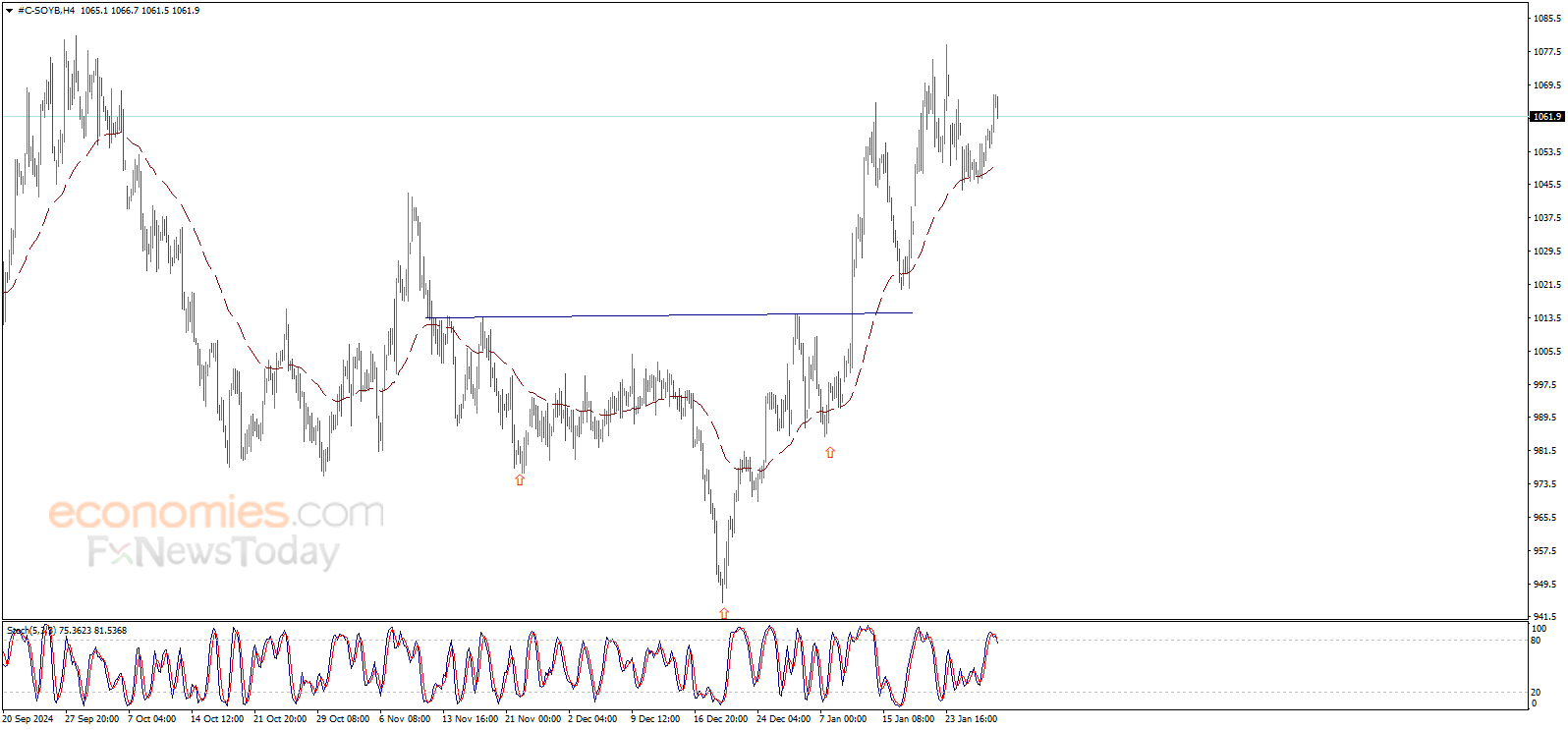
Task: Click the orange arrow under the December low
Action: (724, 613)
